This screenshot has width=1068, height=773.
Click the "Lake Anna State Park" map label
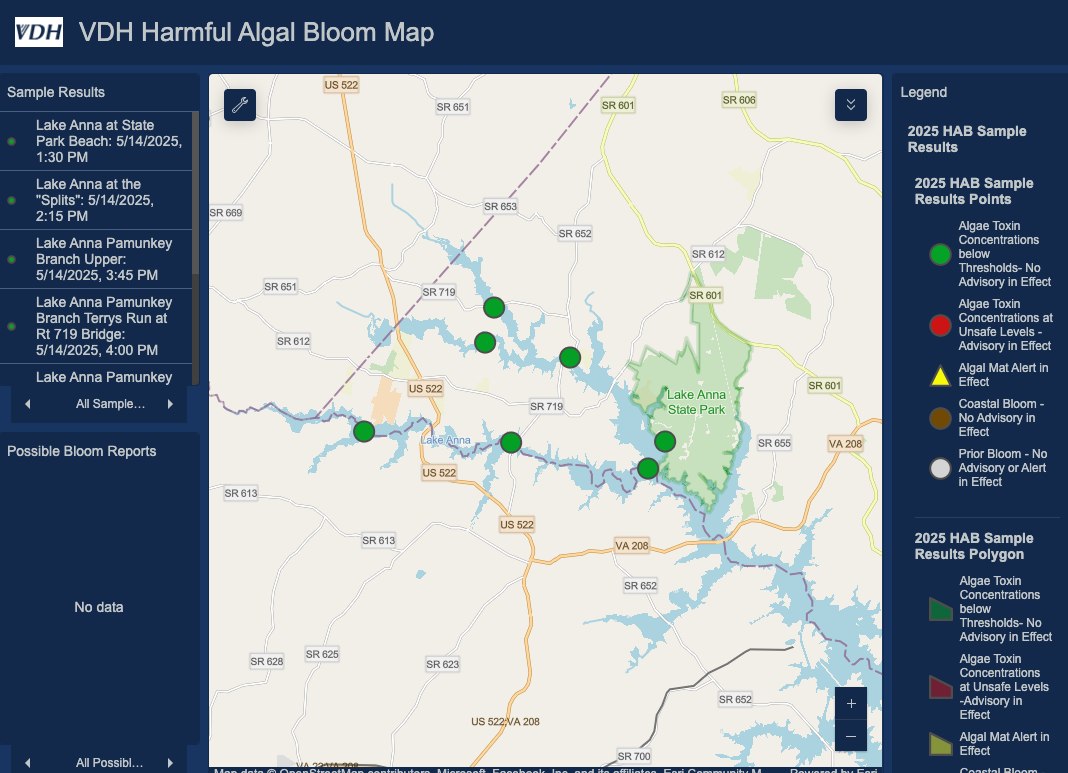(x=696, y=402)
